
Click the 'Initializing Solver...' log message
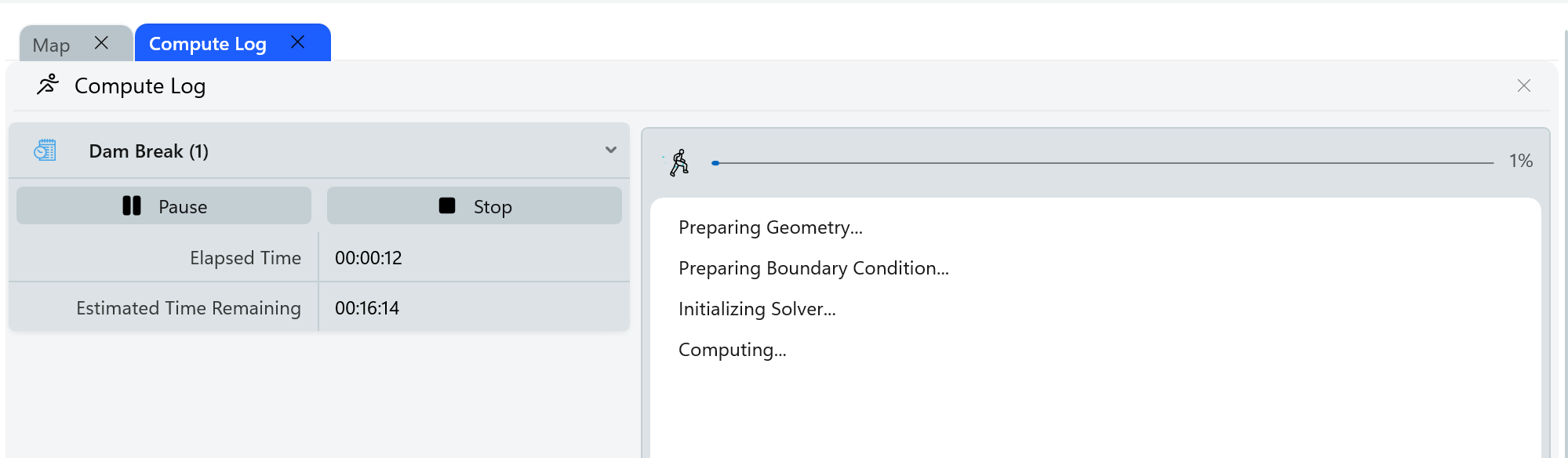pos(756,309)
